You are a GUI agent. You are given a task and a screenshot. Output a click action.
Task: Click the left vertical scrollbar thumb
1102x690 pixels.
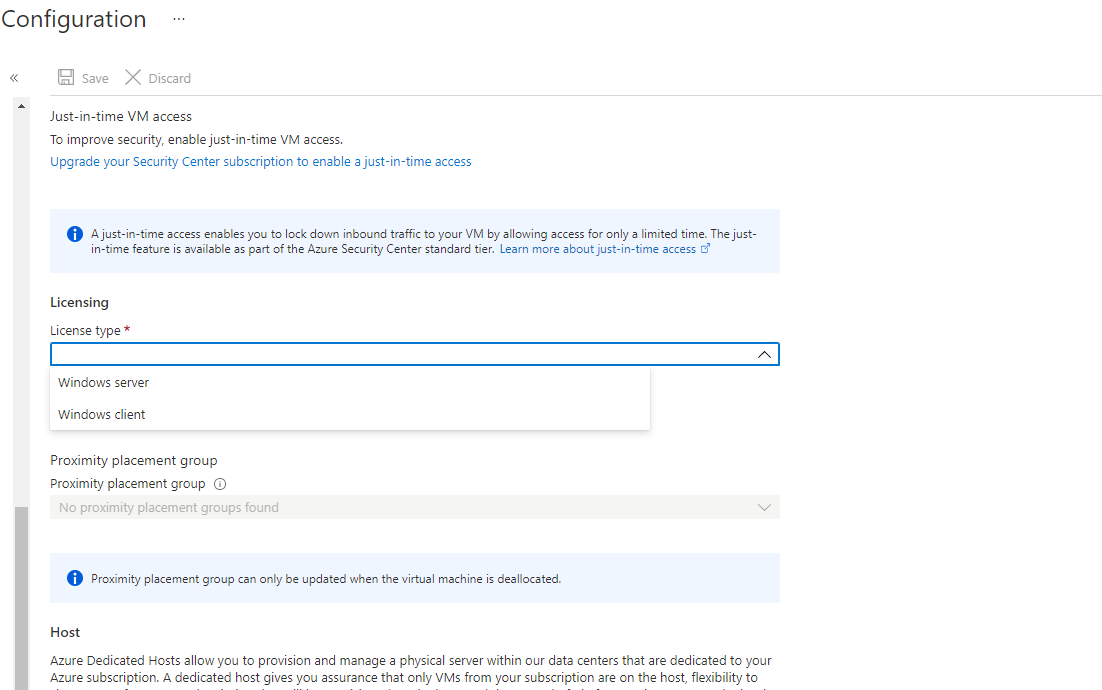[x=21, y=598]
